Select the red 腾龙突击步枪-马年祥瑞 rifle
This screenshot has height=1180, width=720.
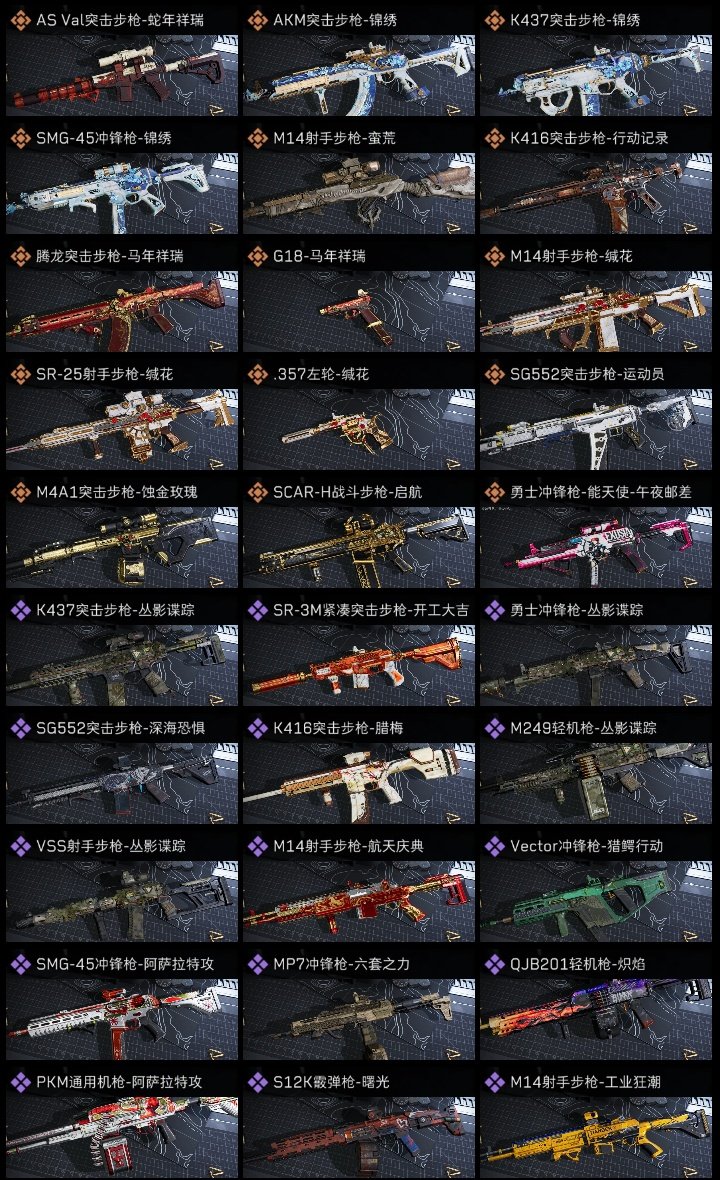pyautogui.click(x=122, y=312)
